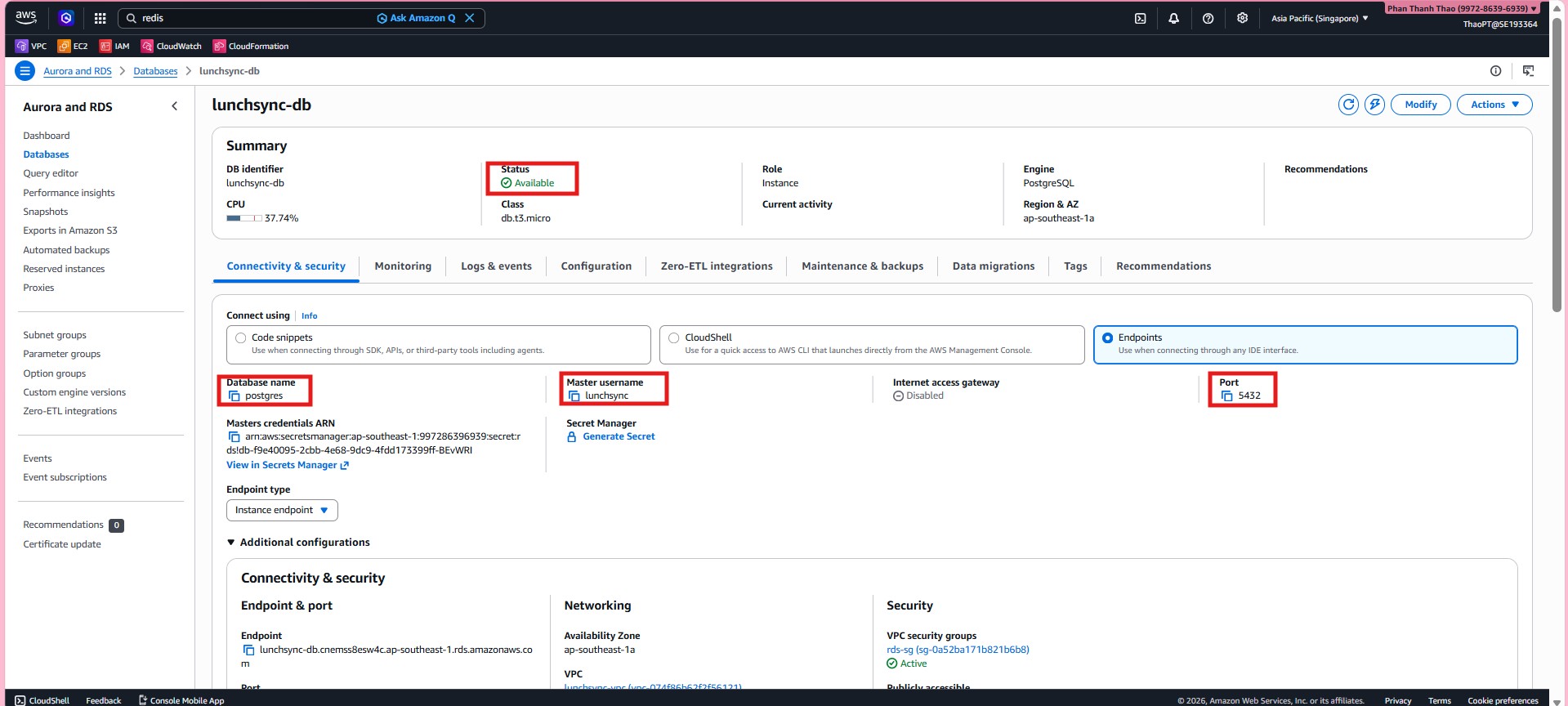Click the CloudShell terminal icon in top bar
Screen dimensions: 1568x706
[x=1140, y=18]
